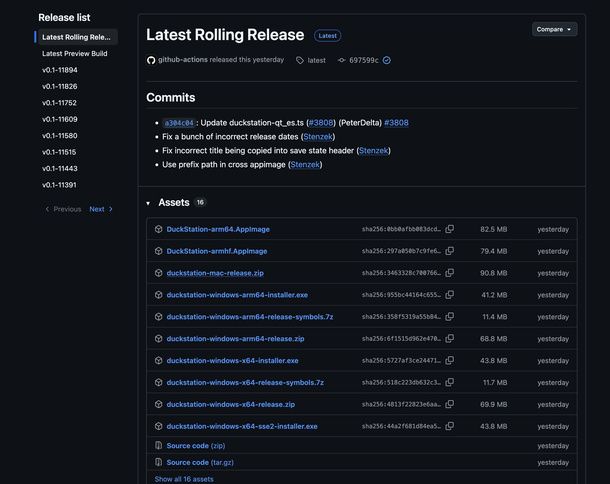Open the latest tag link

pyautogui.click(x=316, y=60)
